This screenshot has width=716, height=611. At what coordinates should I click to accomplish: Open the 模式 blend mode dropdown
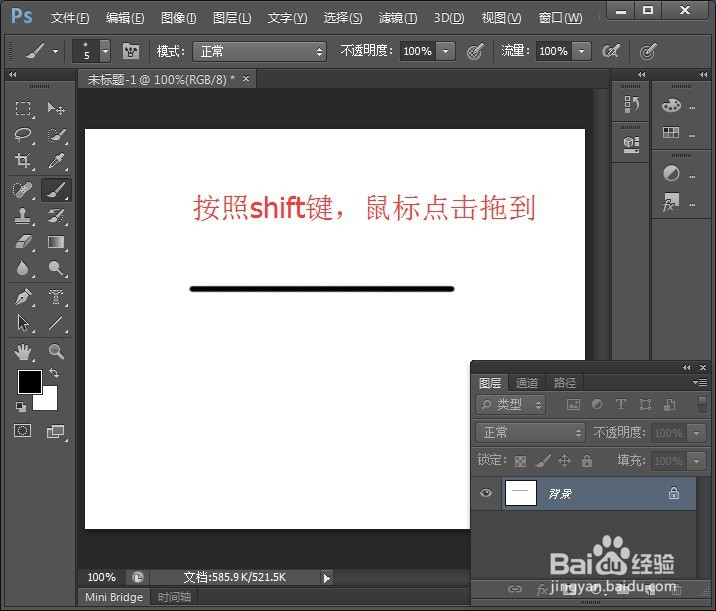260,51
